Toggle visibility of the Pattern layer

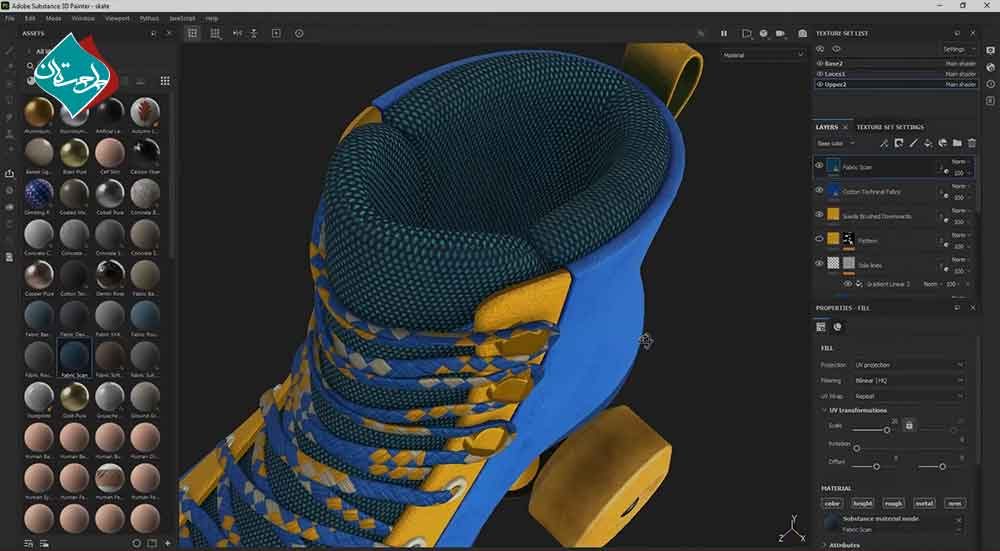820,239
